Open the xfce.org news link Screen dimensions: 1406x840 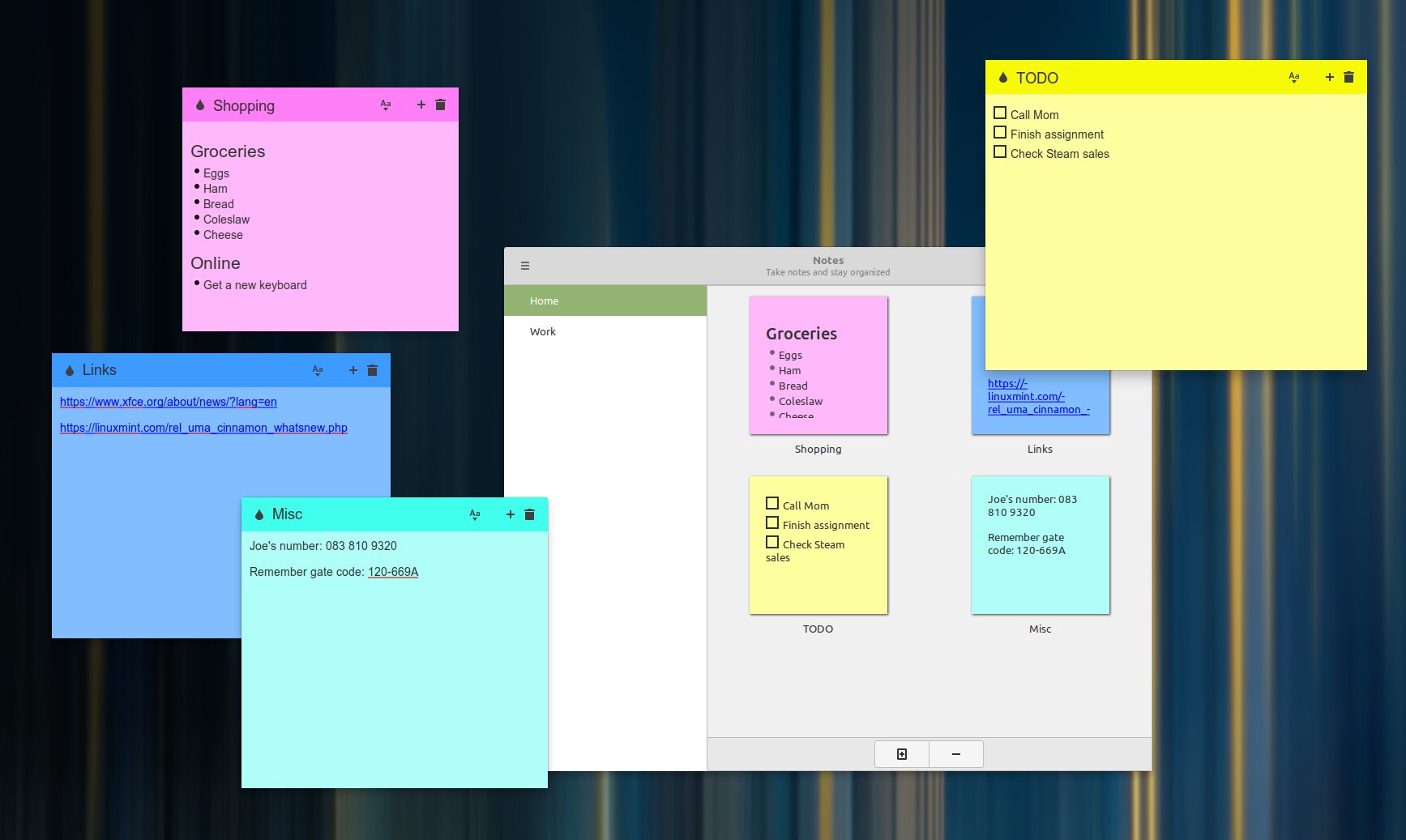pos(169,402)
